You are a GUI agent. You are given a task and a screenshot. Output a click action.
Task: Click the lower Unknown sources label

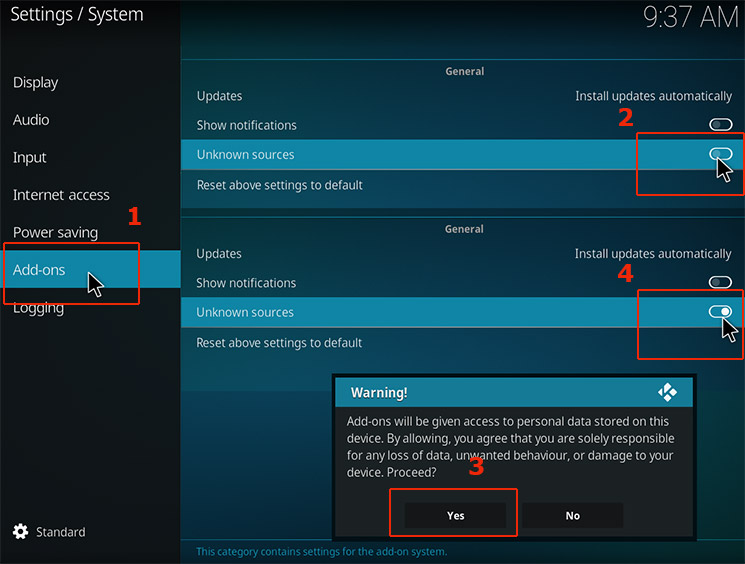[x=245, y=312]
